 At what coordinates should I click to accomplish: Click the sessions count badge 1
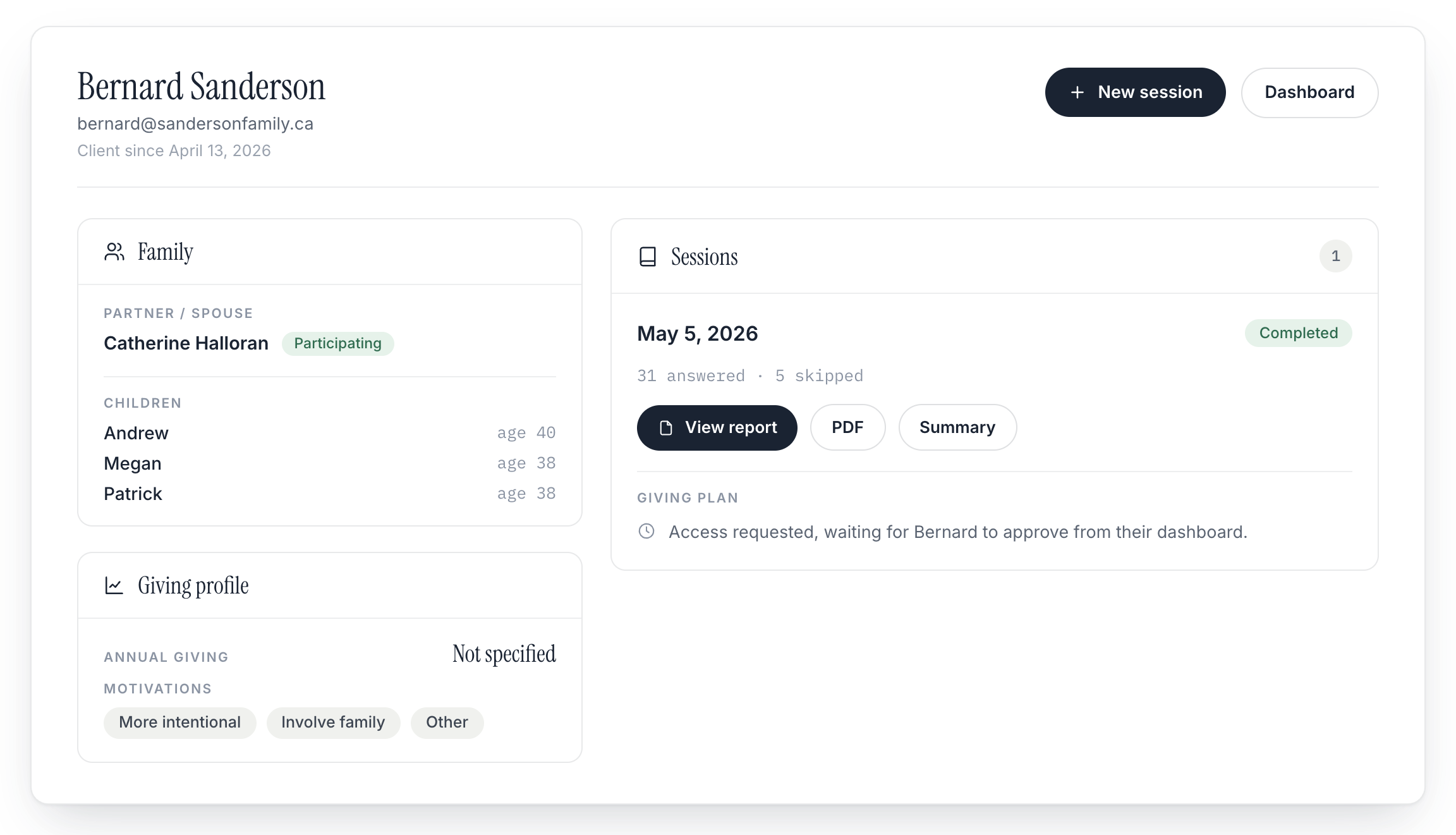pyautogui.click(x=1335, y=256)
